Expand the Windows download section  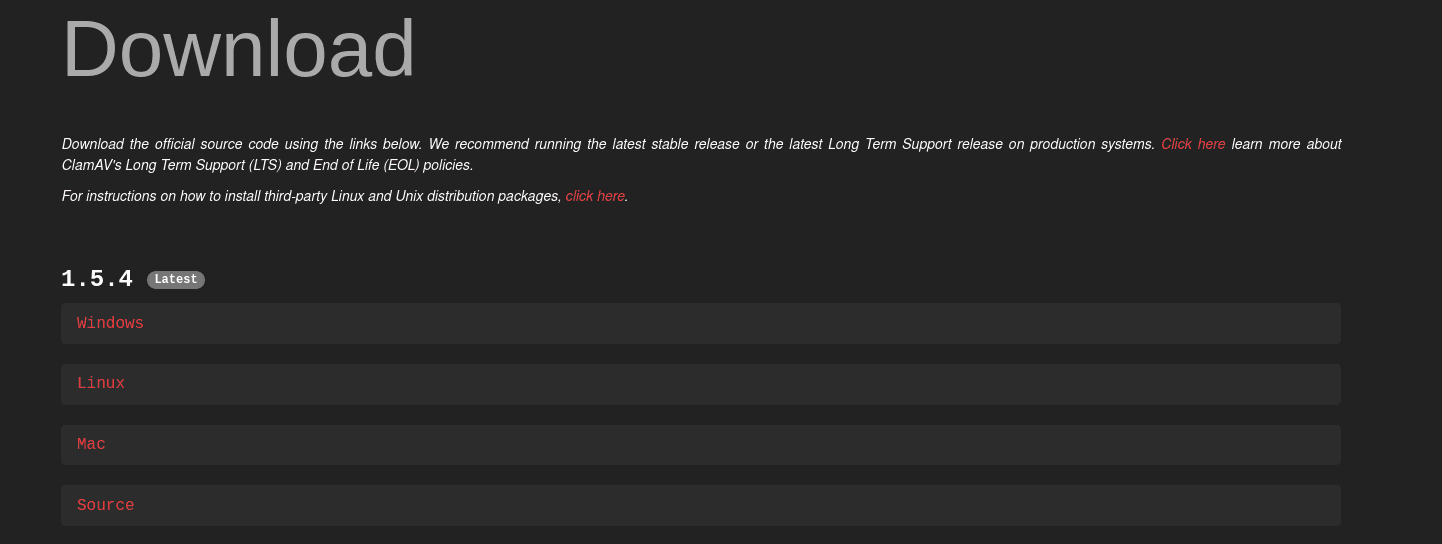tap(700, 323)
